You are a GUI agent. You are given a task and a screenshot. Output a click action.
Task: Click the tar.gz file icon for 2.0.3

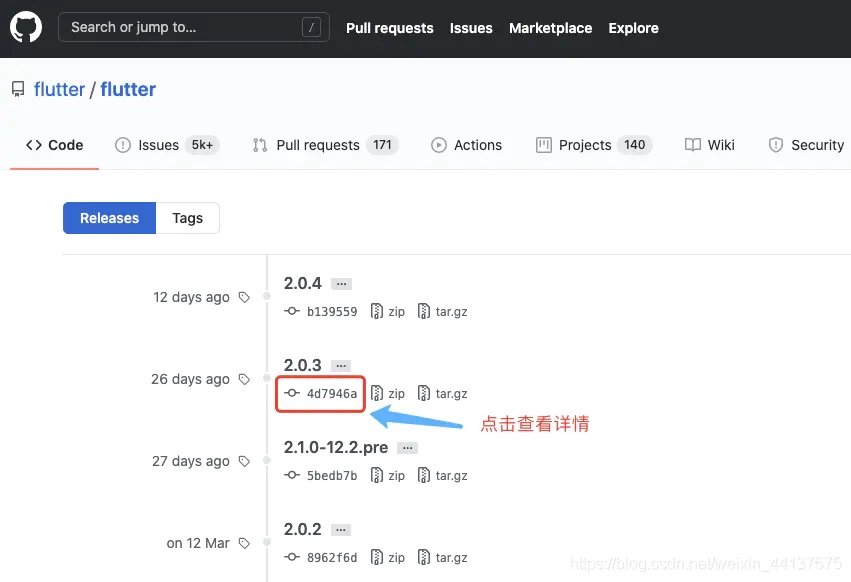click(424, 393)
